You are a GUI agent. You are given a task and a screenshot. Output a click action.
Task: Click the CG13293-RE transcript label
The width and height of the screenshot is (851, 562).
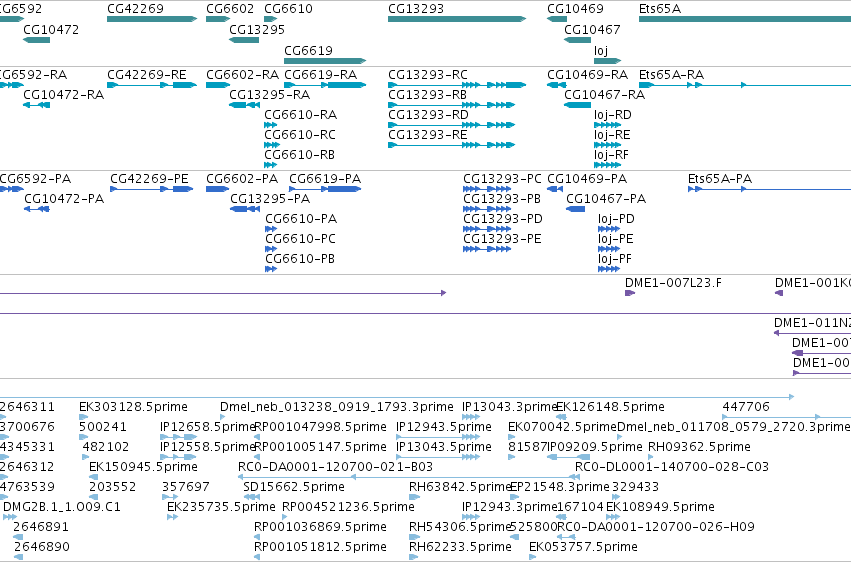[x=428, y=135]
